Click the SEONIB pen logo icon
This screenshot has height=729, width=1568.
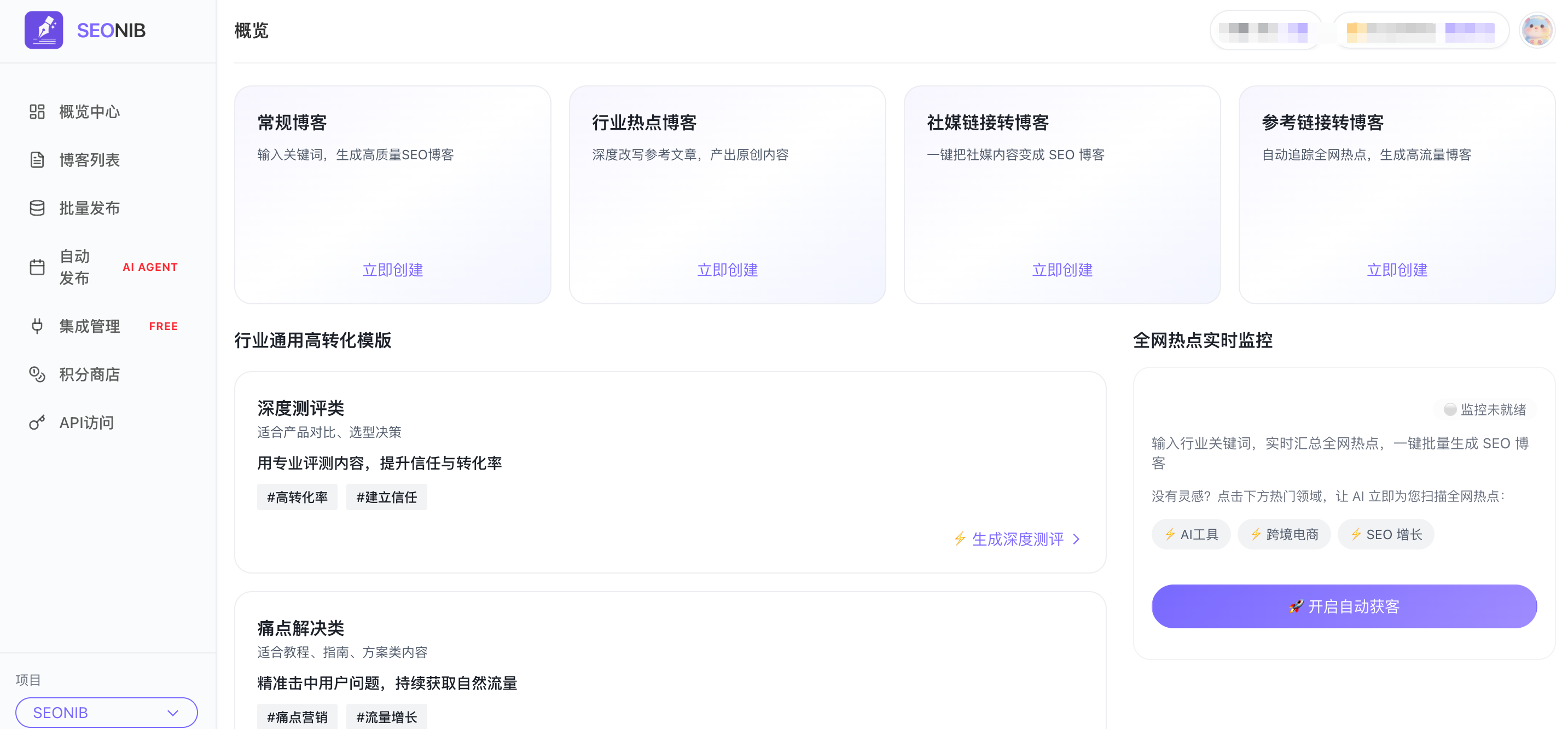[x=43, y=30]
